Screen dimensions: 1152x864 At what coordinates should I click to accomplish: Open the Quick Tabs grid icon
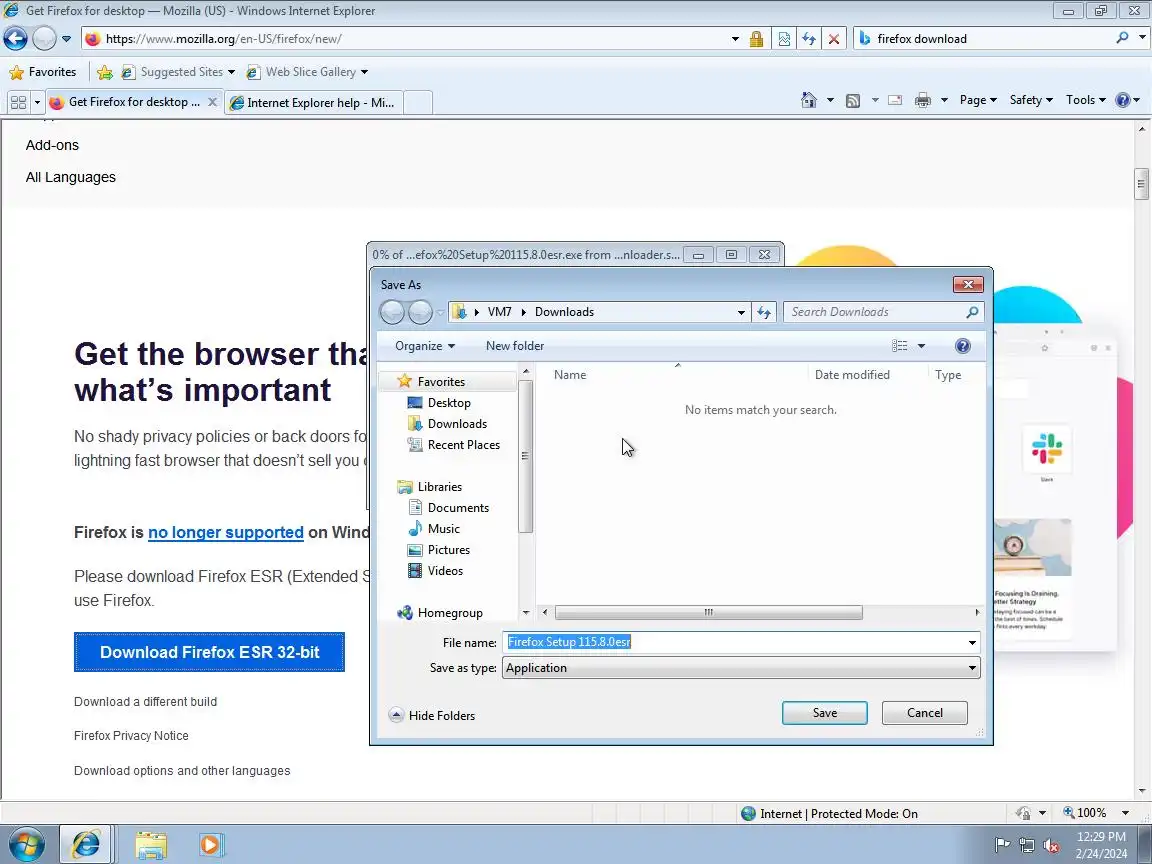coord(18,102)
